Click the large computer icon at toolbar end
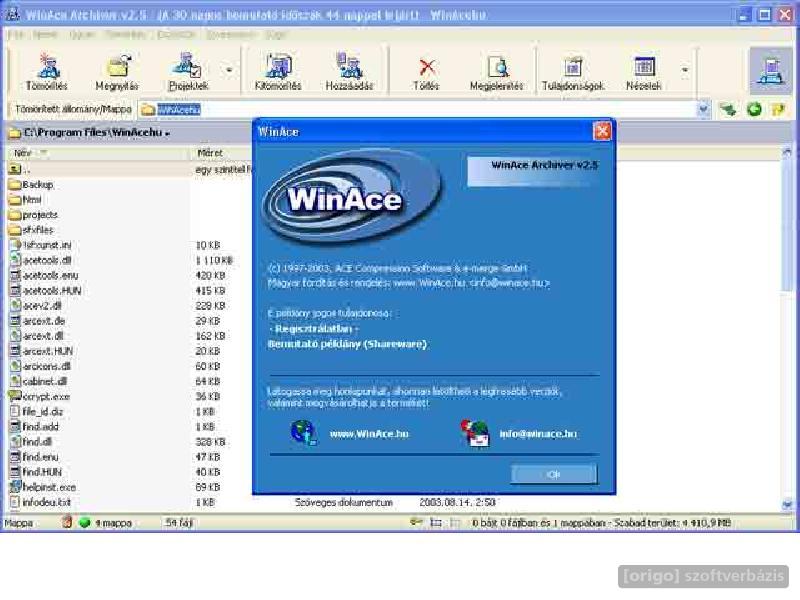The width and height of the screenshot is (800, 600). (x=770, y=70)
